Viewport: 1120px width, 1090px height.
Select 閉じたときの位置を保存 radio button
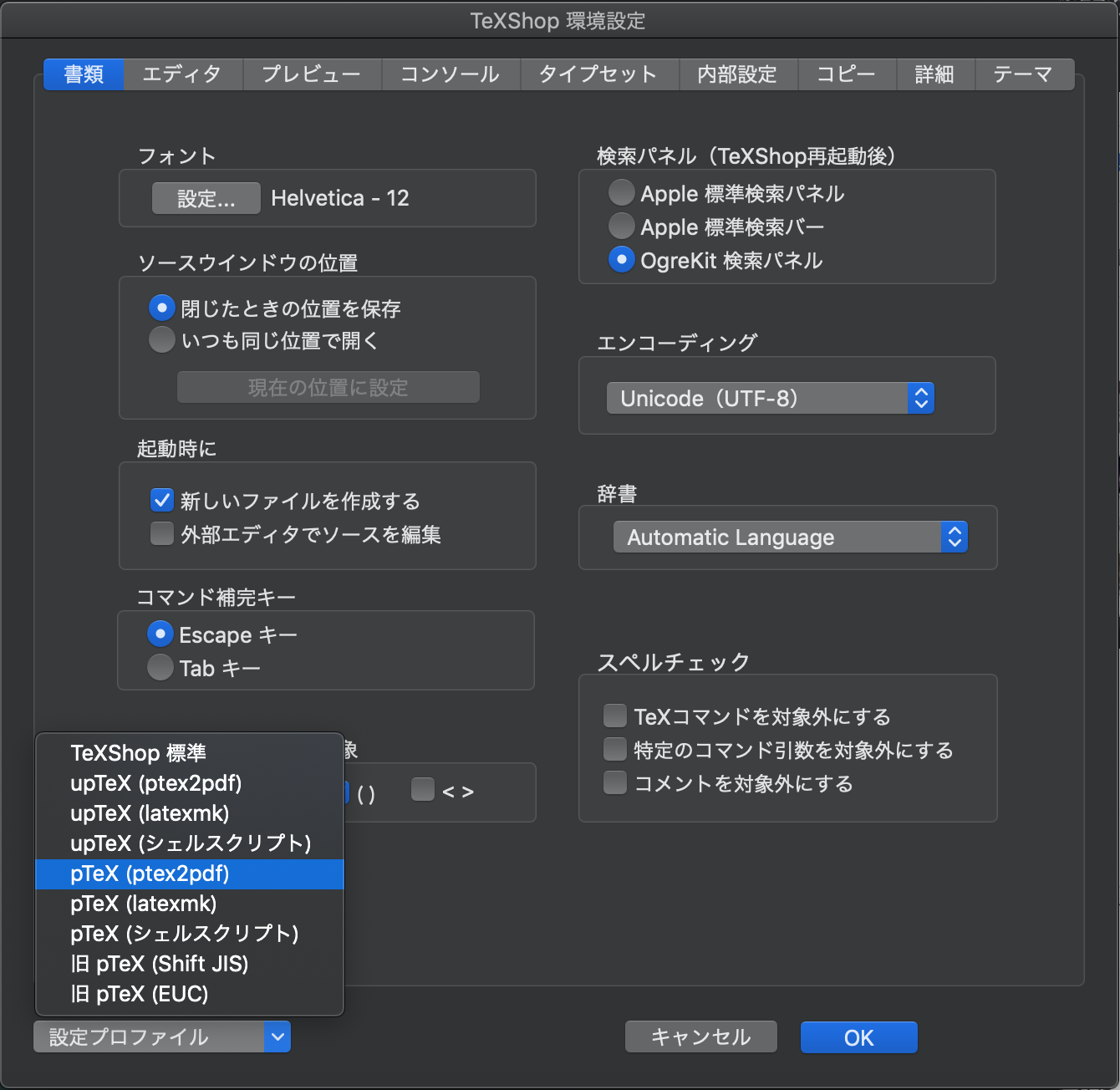161,308
